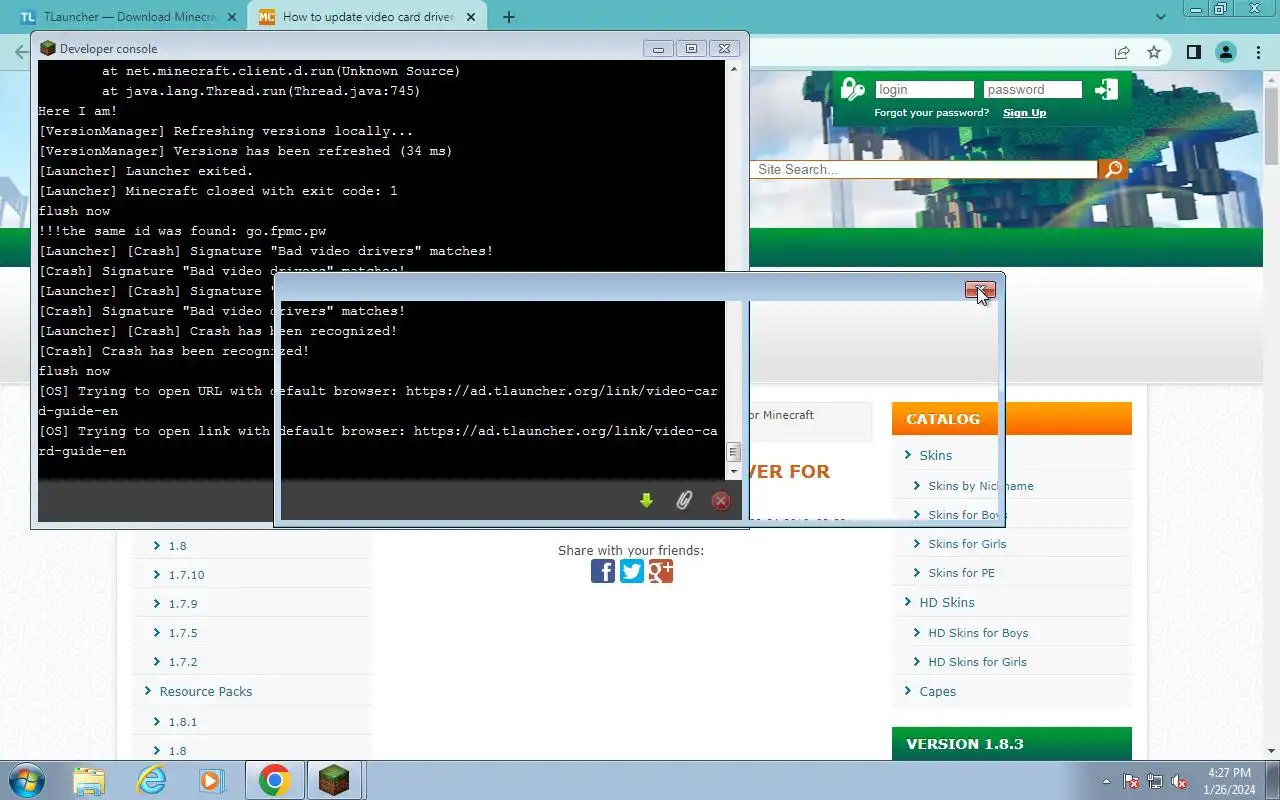Click the Minecraft block taskbar icon
This screenshot has width=1280, height=800.
(334, 780)
